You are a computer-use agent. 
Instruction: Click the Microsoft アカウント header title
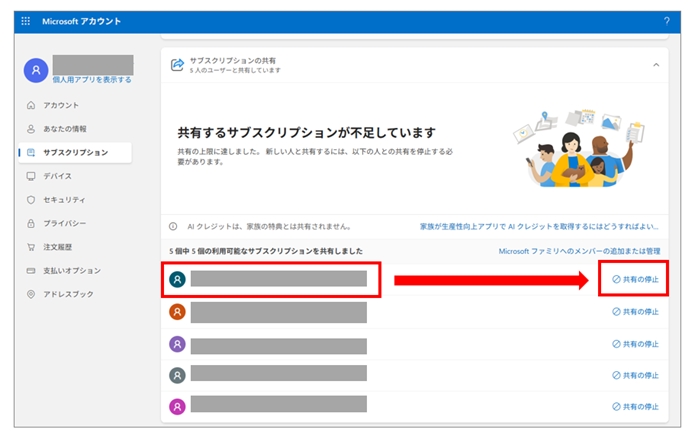81,21
